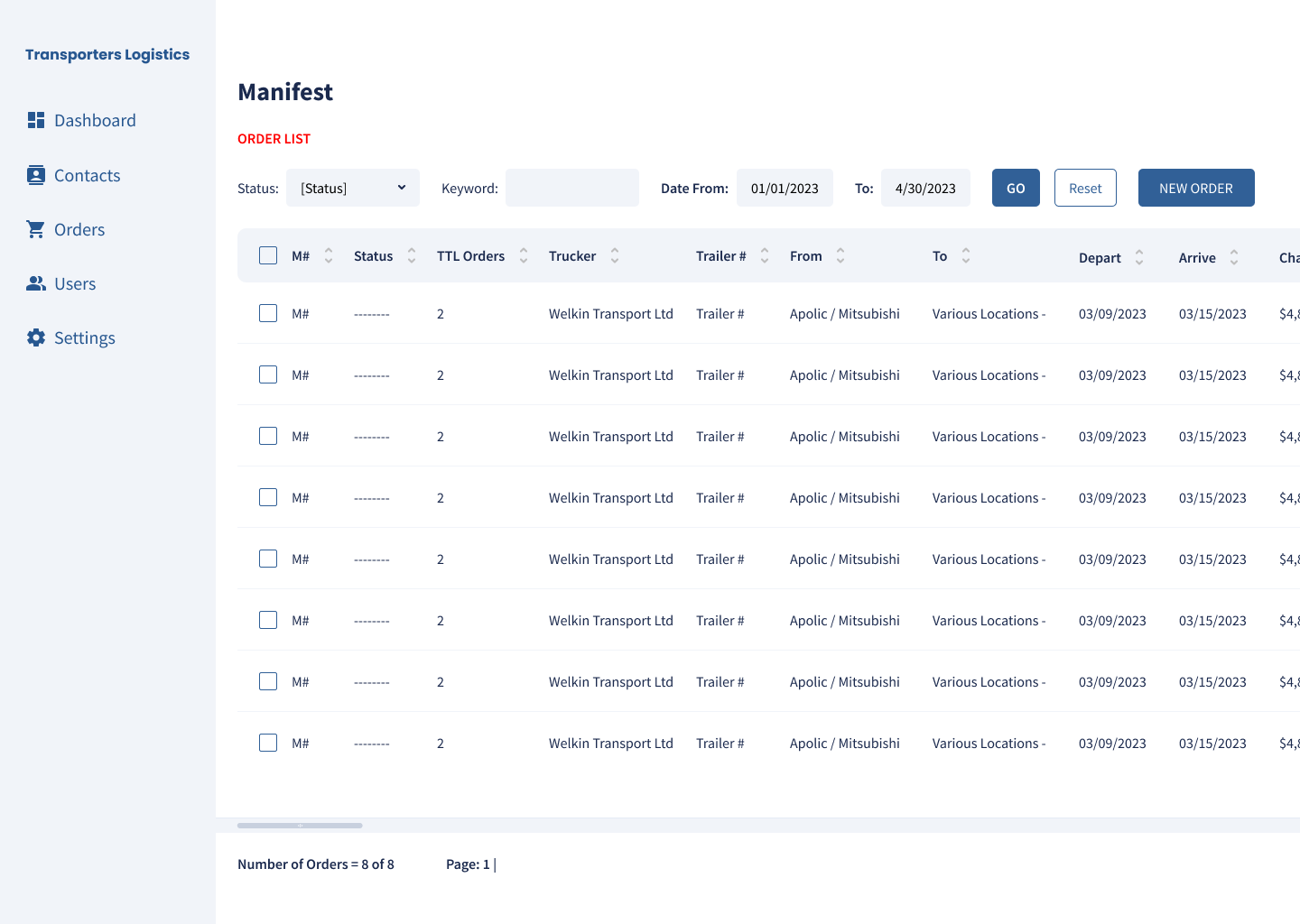Viewport: 1300px width, 924px height.
Task: Click inside the Keyword search field
Action: click(x=571, y=188)
